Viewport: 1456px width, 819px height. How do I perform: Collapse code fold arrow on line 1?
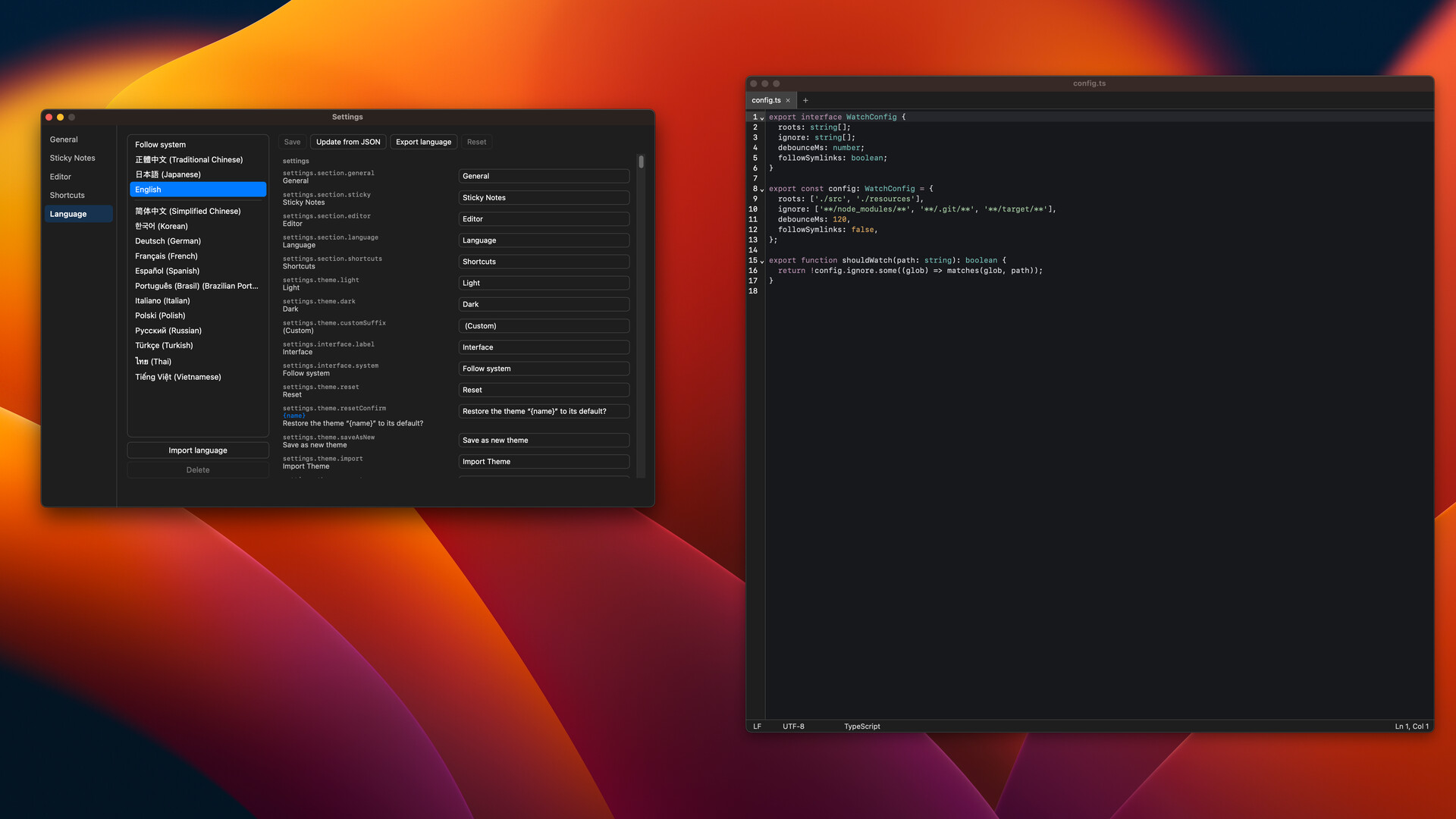(x=762, y=118)
